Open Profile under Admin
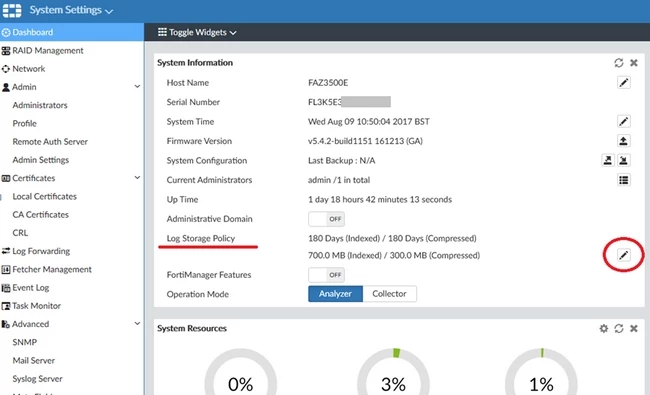This screenshot has height=395, width=650. point(24,124)
